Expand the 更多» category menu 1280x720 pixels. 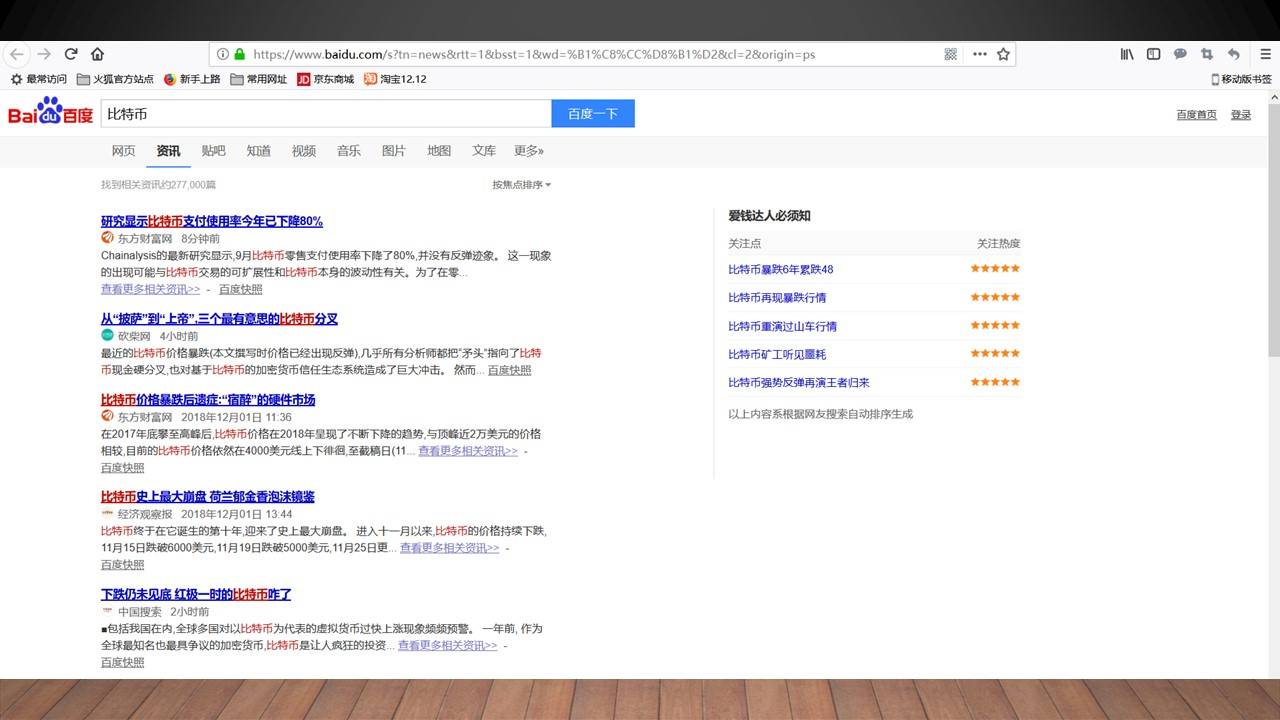[528, 151]
